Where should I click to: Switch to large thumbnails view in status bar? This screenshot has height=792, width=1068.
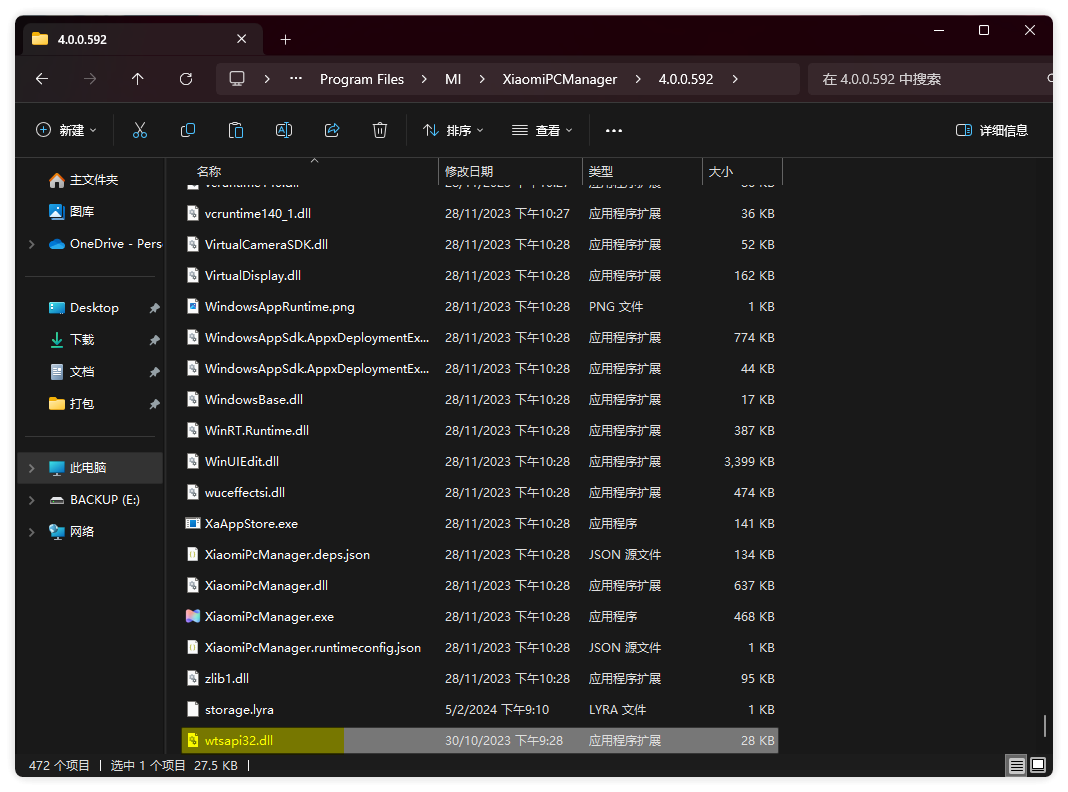pyautogui.click(x=1039, y=766)
